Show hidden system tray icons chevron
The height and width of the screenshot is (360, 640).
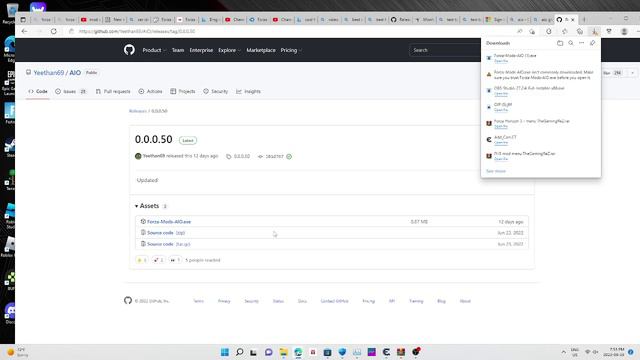(x=563, y=352)
